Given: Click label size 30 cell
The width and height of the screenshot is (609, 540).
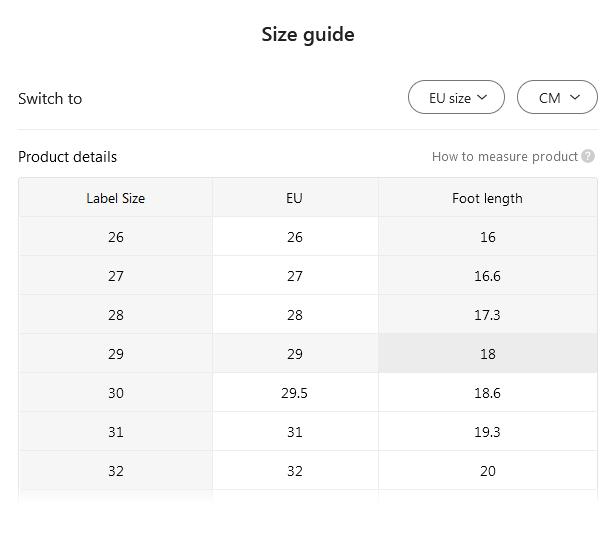Looking at the screenshot, I should point(116,393).
